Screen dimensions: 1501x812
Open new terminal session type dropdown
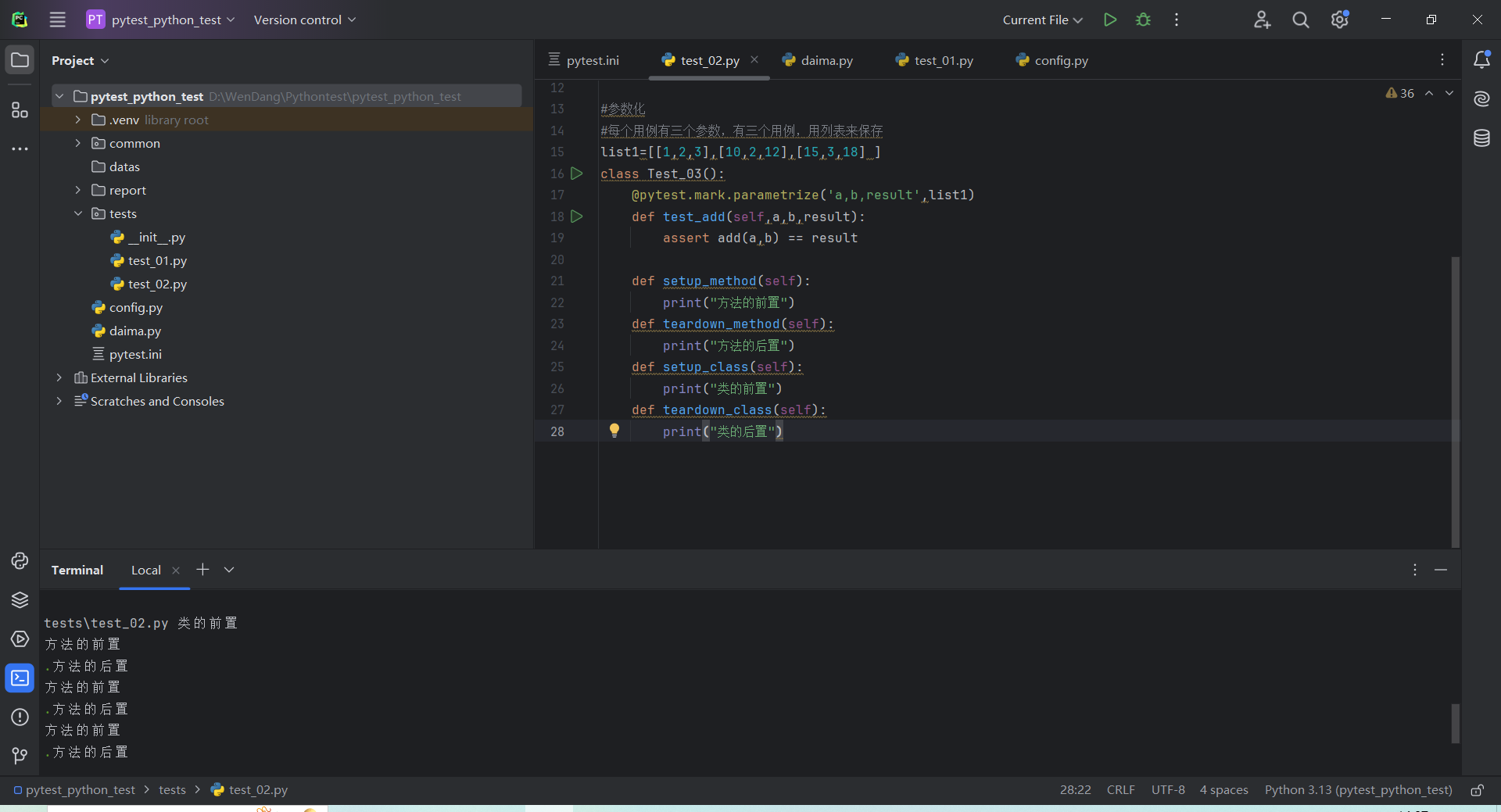click(229, 570)
